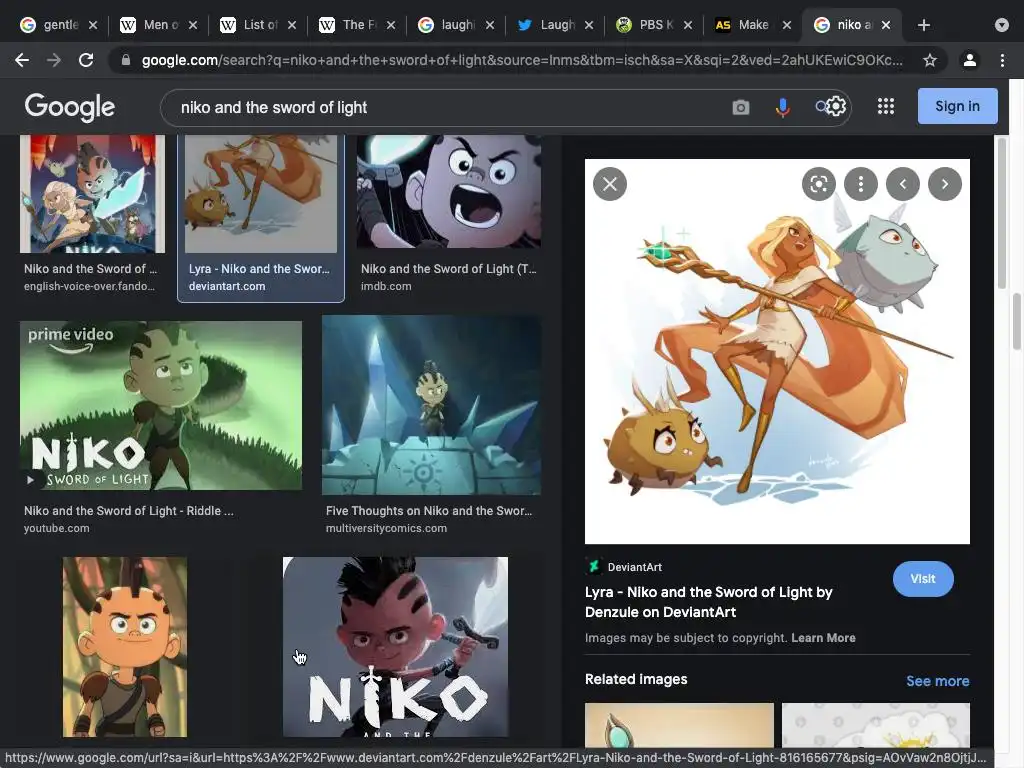This screenshot has width=1024, height=768.
Task: Click the imdb.com source text
Action: (x=386, y=286)
